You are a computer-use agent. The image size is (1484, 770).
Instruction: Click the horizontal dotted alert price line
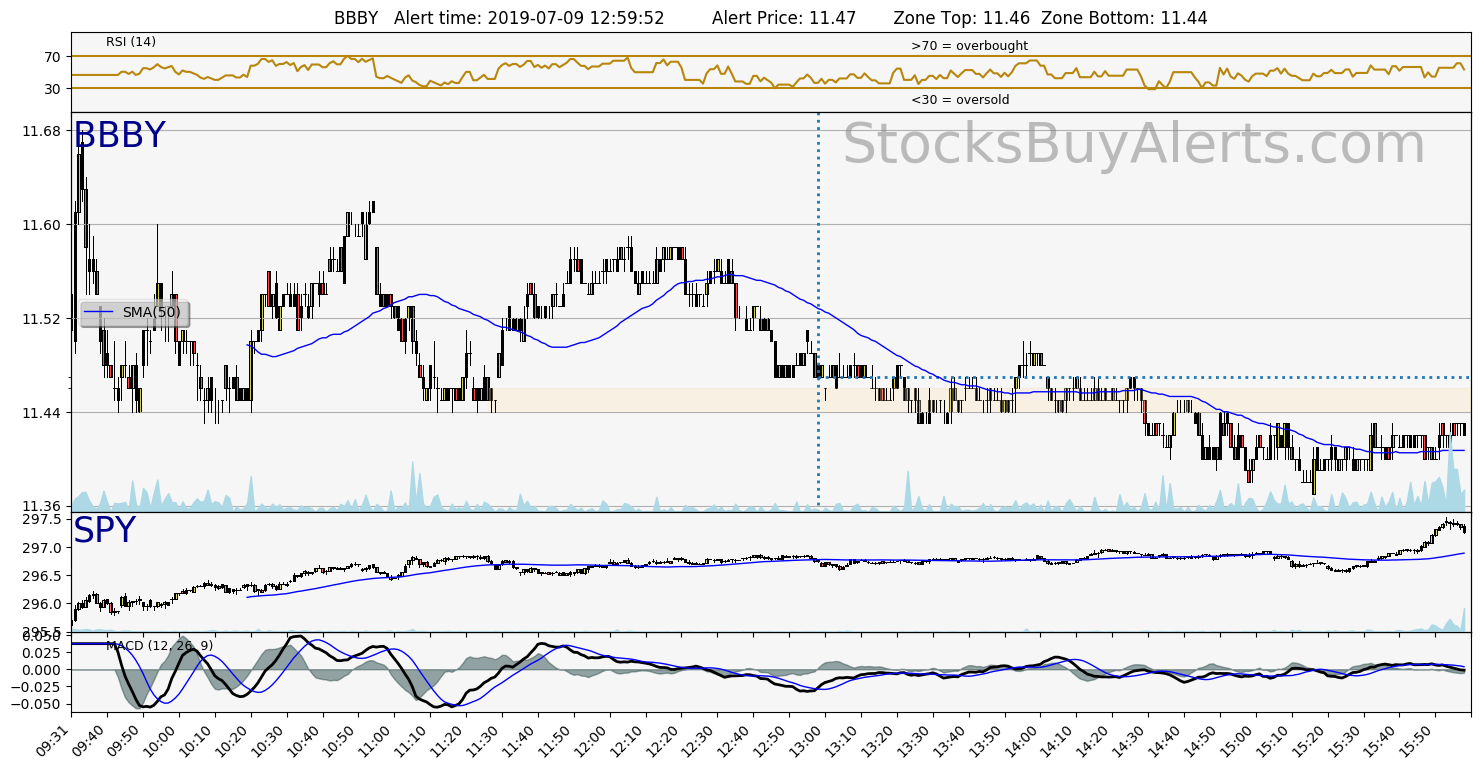coord(1145,377)
